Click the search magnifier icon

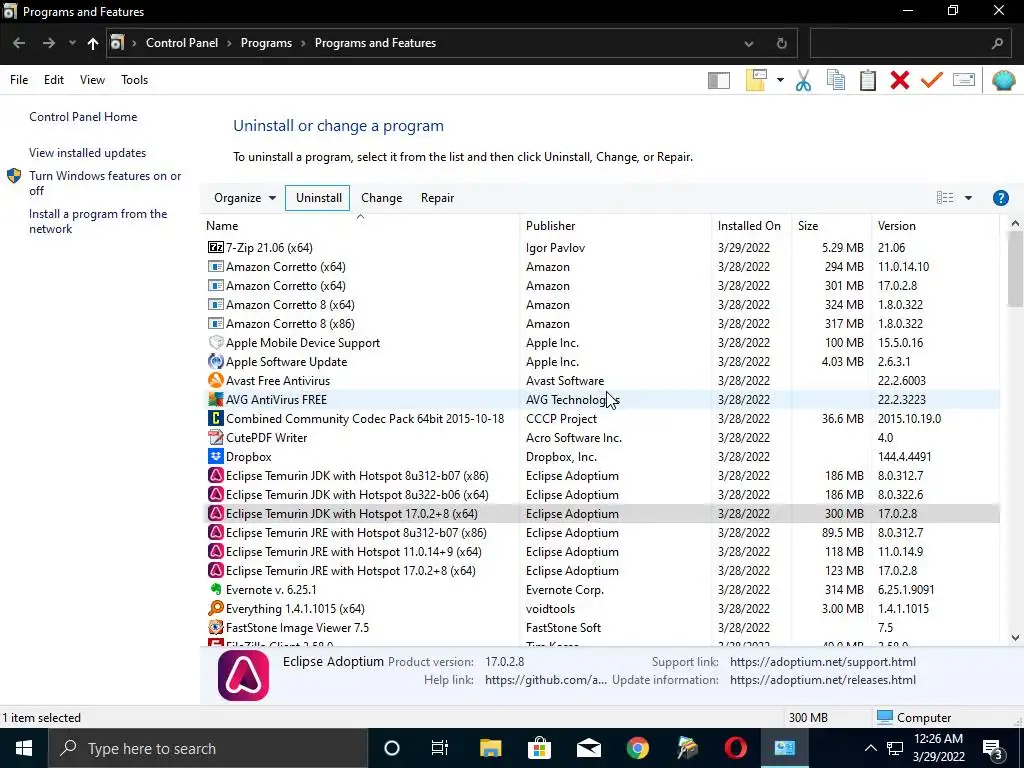pyautogui.click(x=997, y=43)
